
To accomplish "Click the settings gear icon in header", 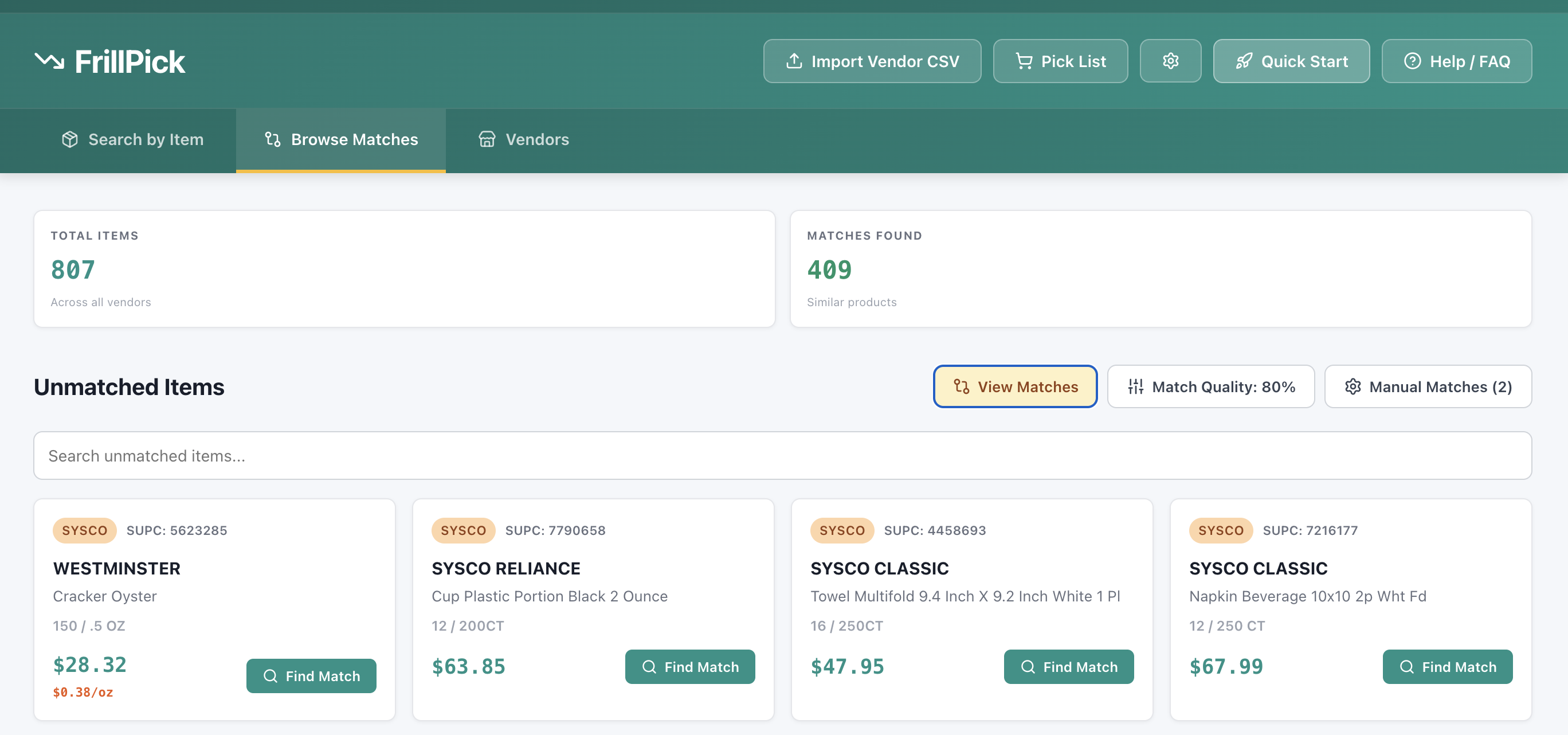I will (1170, 61).
